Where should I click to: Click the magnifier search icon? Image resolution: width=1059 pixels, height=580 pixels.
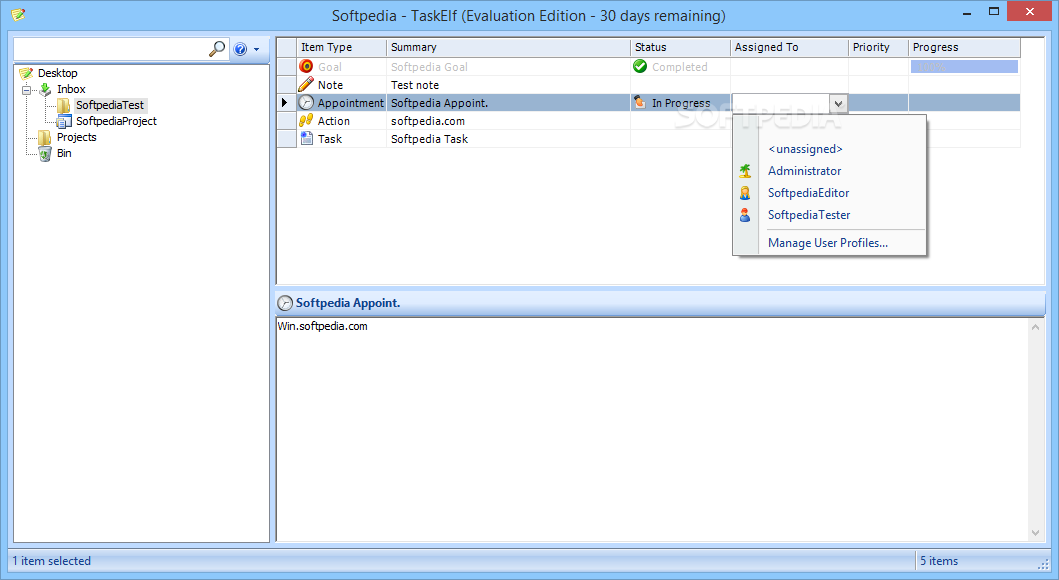217,49
